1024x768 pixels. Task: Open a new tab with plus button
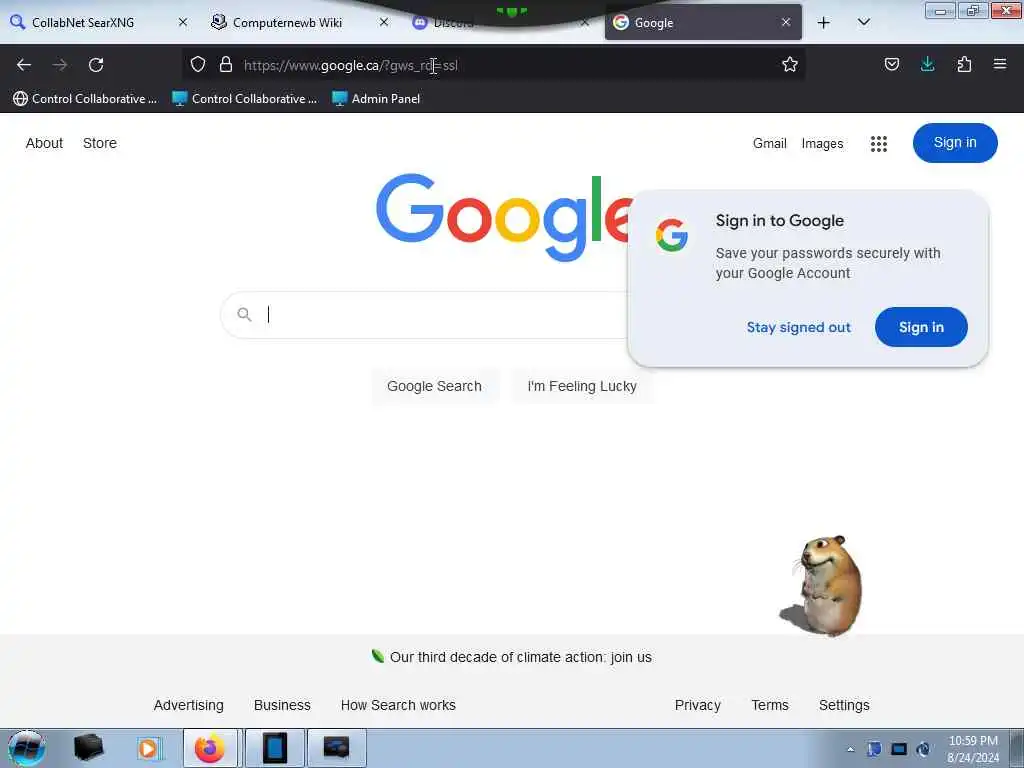click(x=824, y=23)
